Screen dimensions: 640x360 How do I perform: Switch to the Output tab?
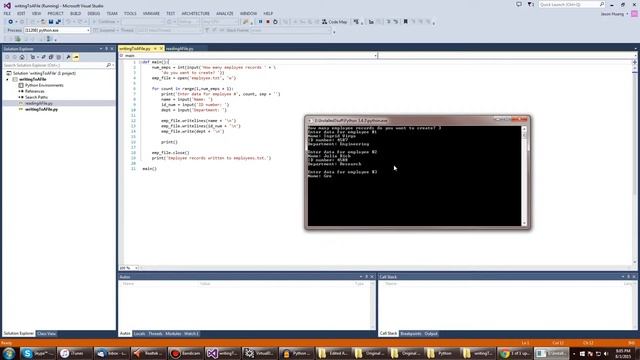coord(431,334)
